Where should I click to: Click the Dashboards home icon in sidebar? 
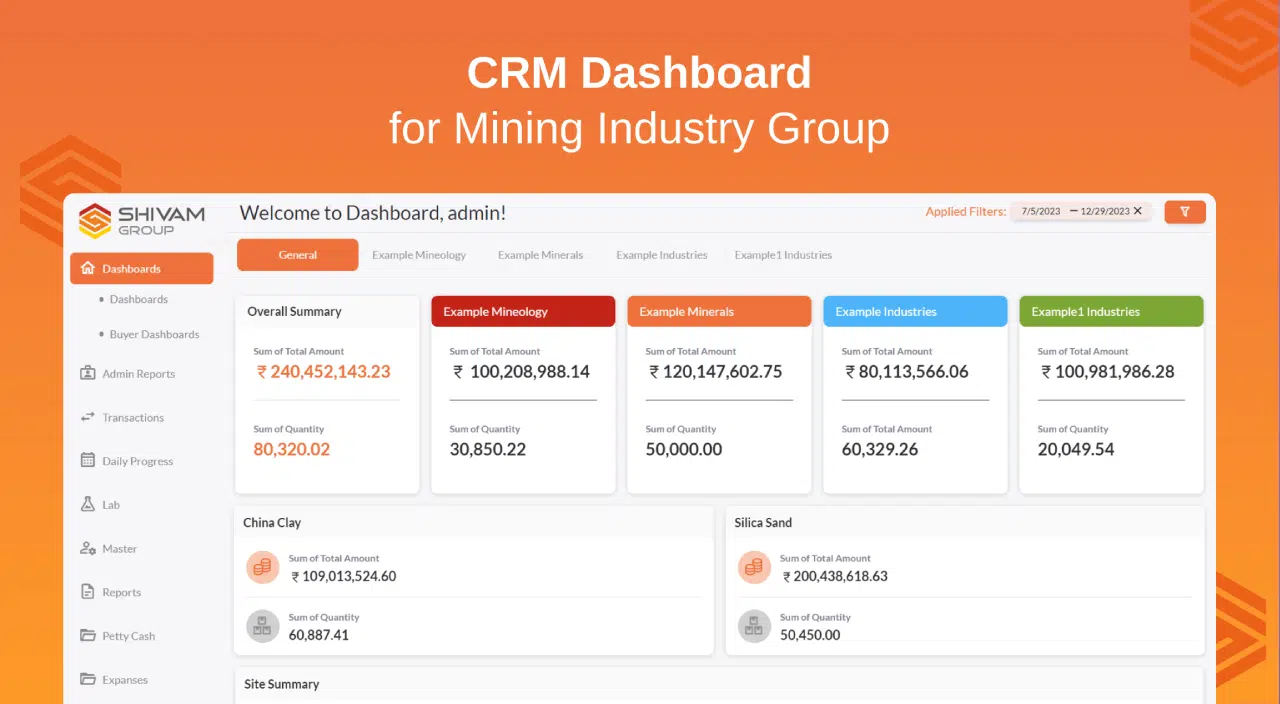pyautogui.click(x=88, y=268)
